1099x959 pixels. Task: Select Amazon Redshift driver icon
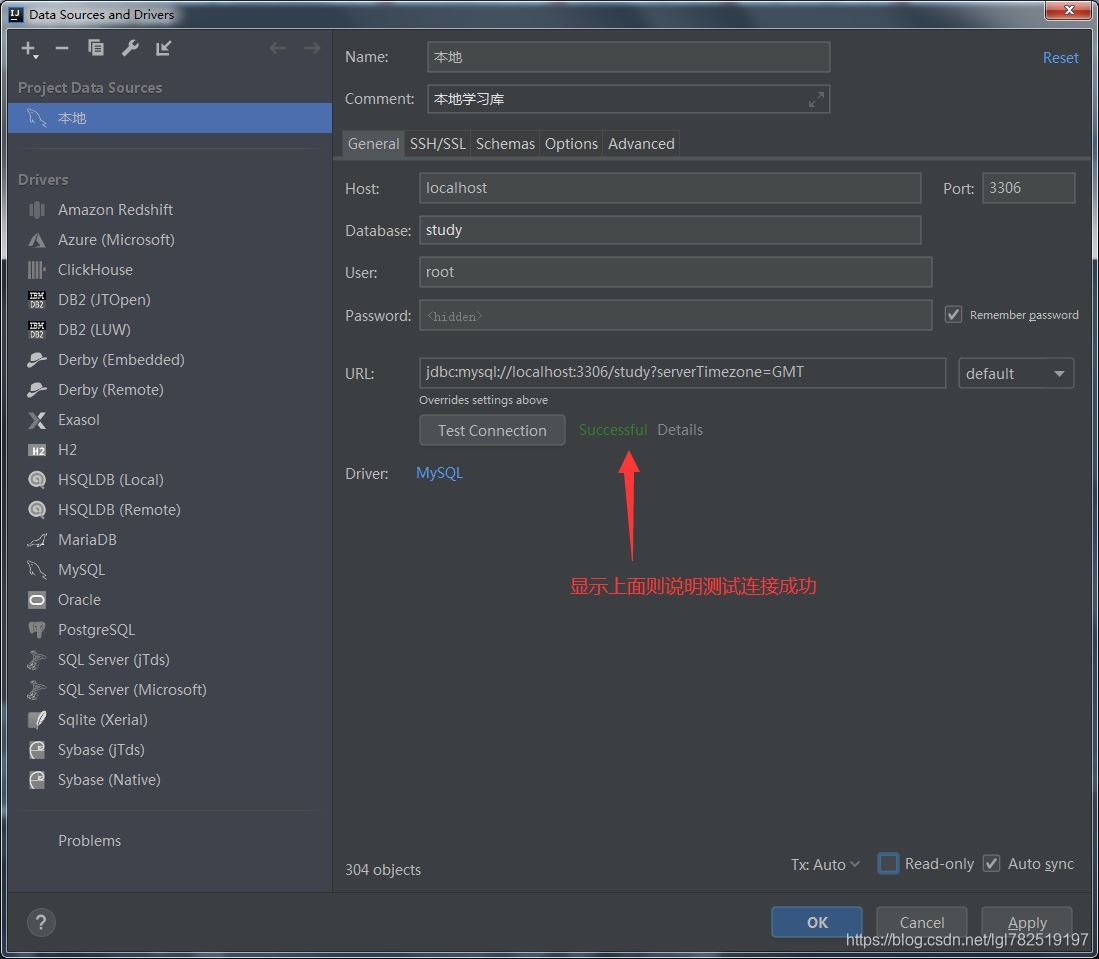[x=36, y=210]
